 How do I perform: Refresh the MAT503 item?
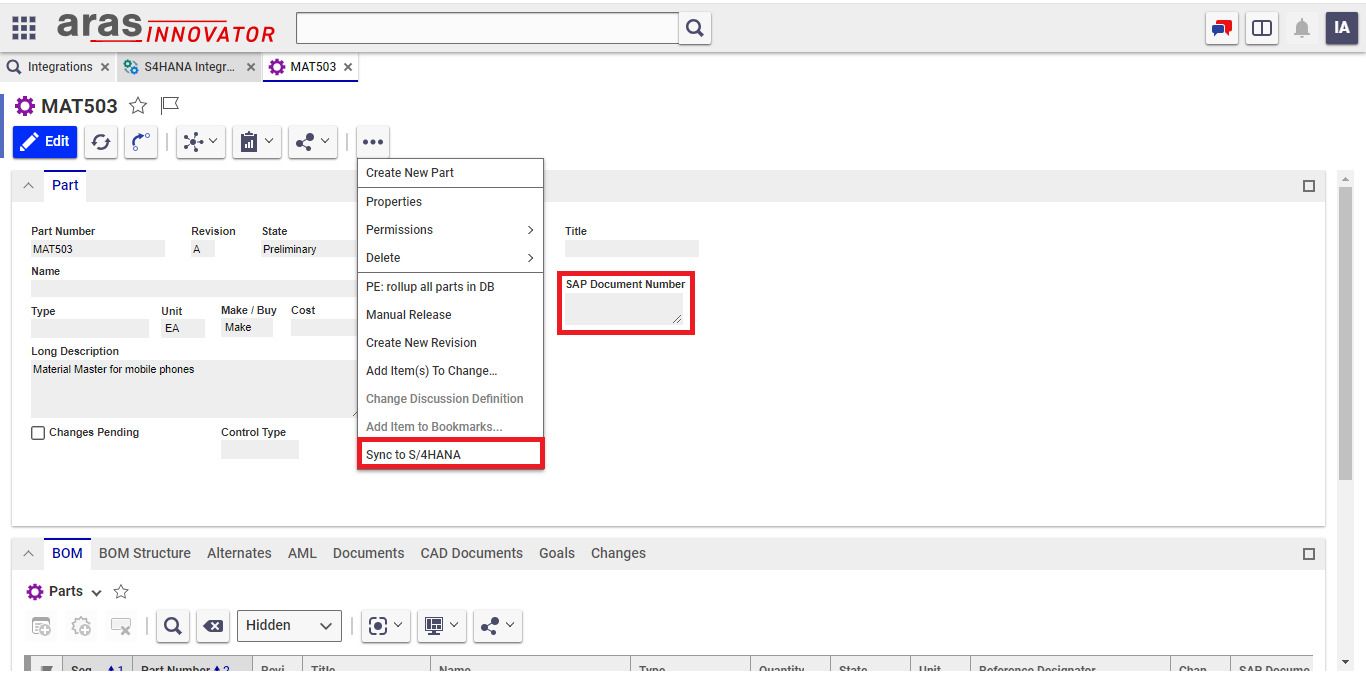[101, 142]
